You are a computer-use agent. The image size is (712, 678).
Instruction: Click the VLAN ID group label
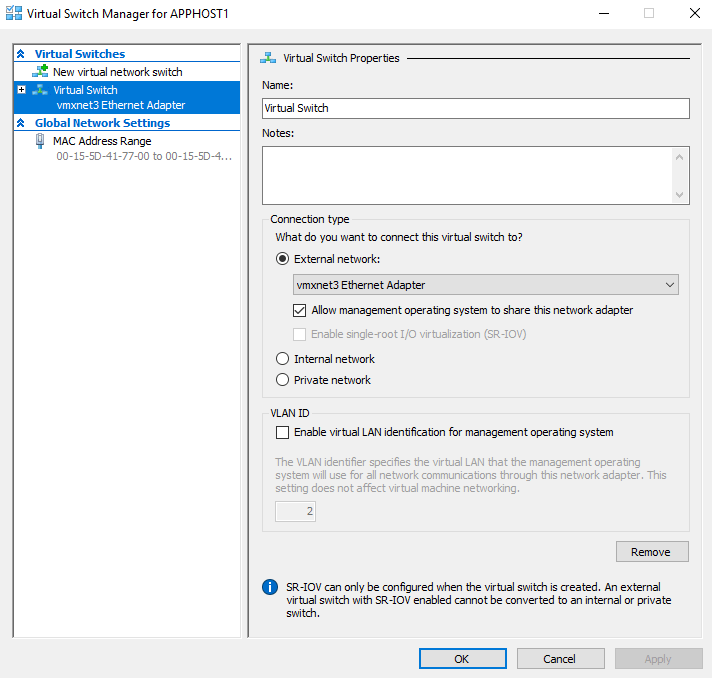pyautogui.click(x=290, y=413)
